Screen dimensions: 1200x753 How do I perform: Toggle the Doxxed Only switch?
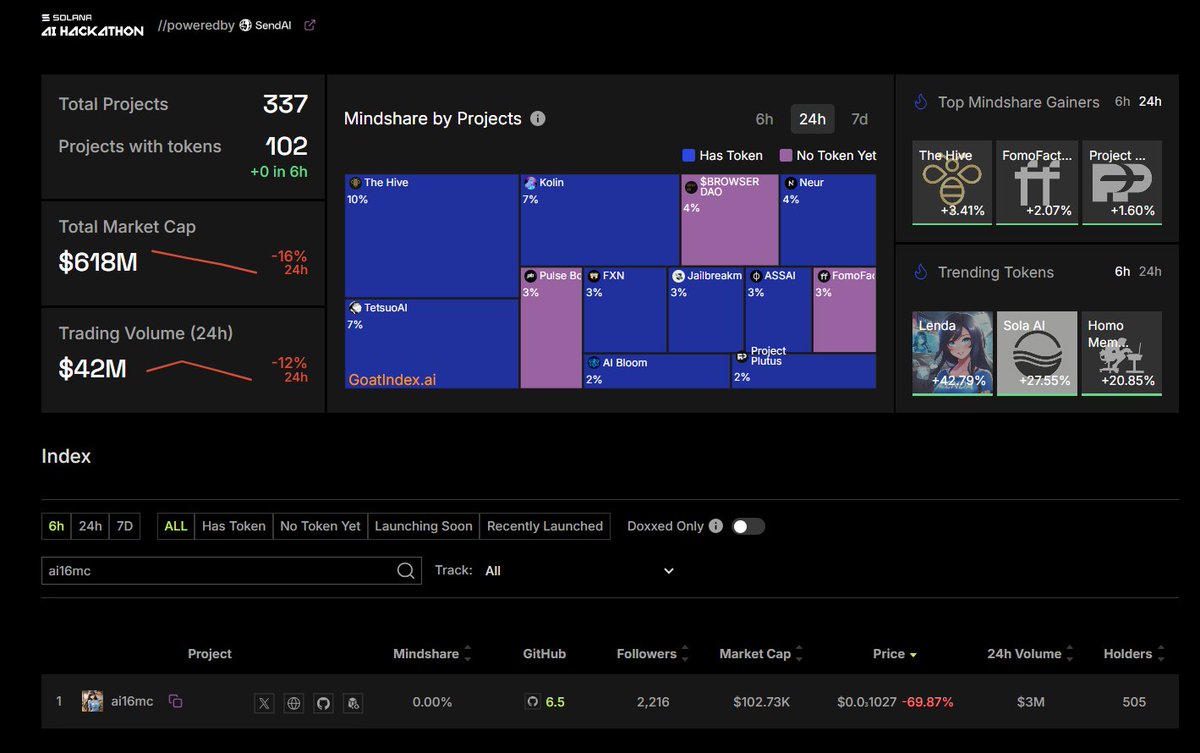[x=748, y=526]
